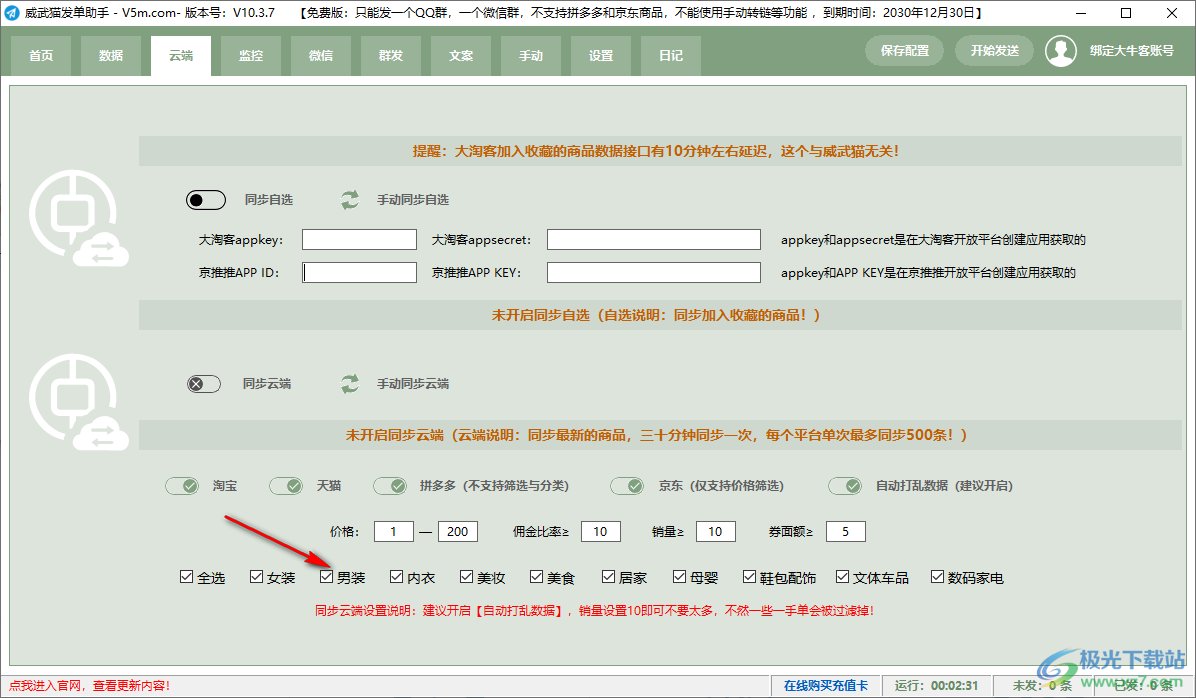Click the cloud sync graphic beside 同步云端

click(x=78, y=401)
